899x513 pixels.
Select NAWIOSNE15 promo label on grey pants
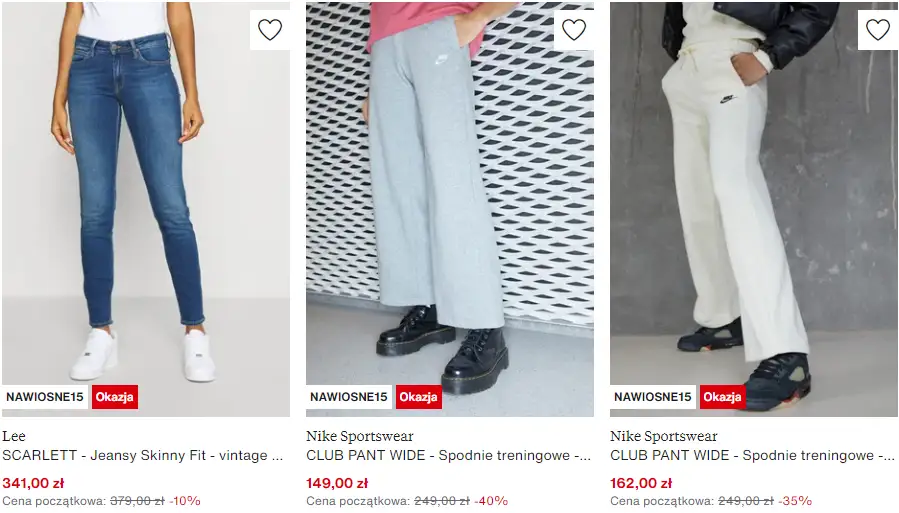pyautogui.click(x=349, y=397)
